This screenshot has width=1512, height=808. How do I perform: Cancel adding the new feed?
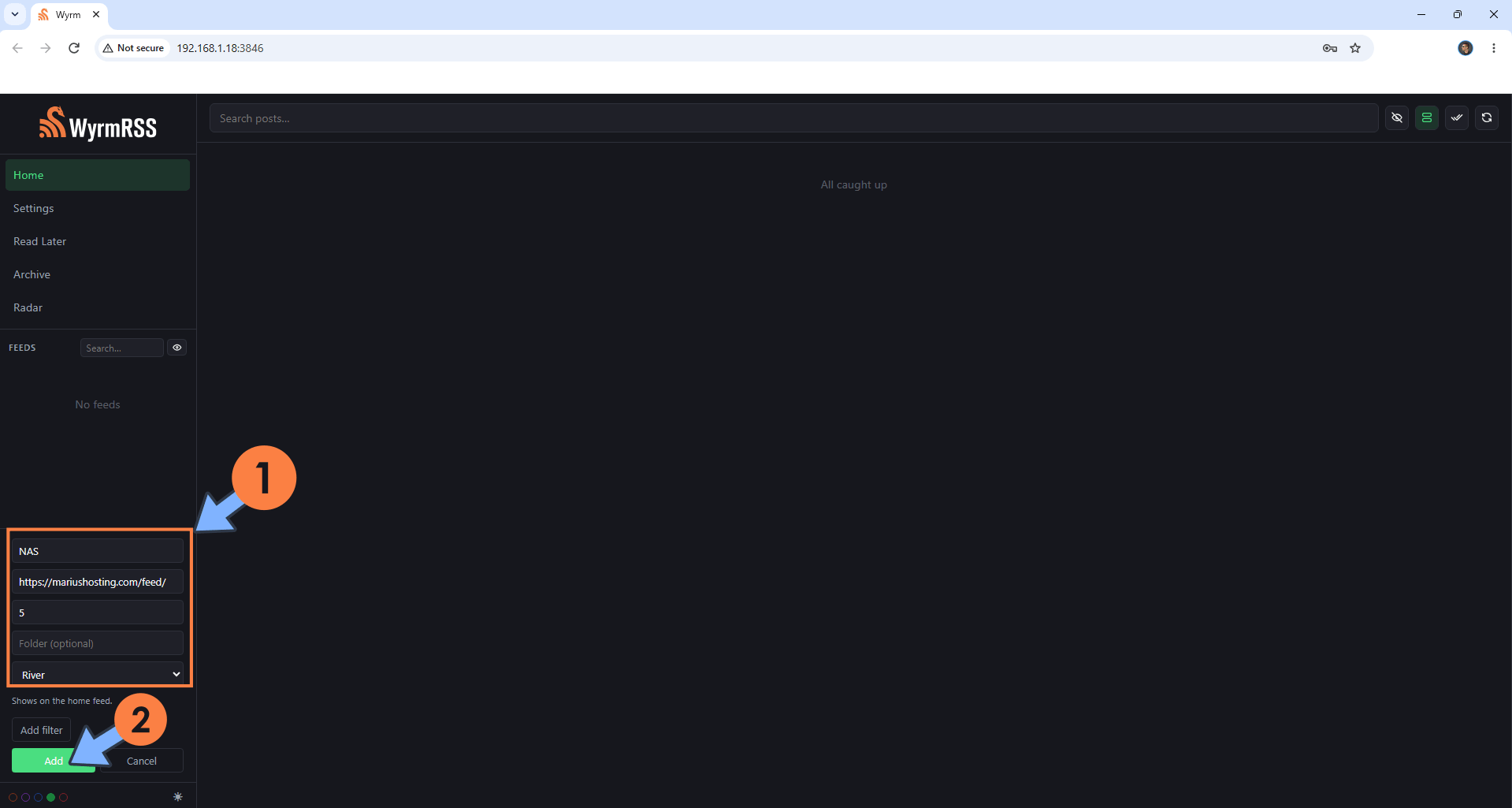coord(142,761)
